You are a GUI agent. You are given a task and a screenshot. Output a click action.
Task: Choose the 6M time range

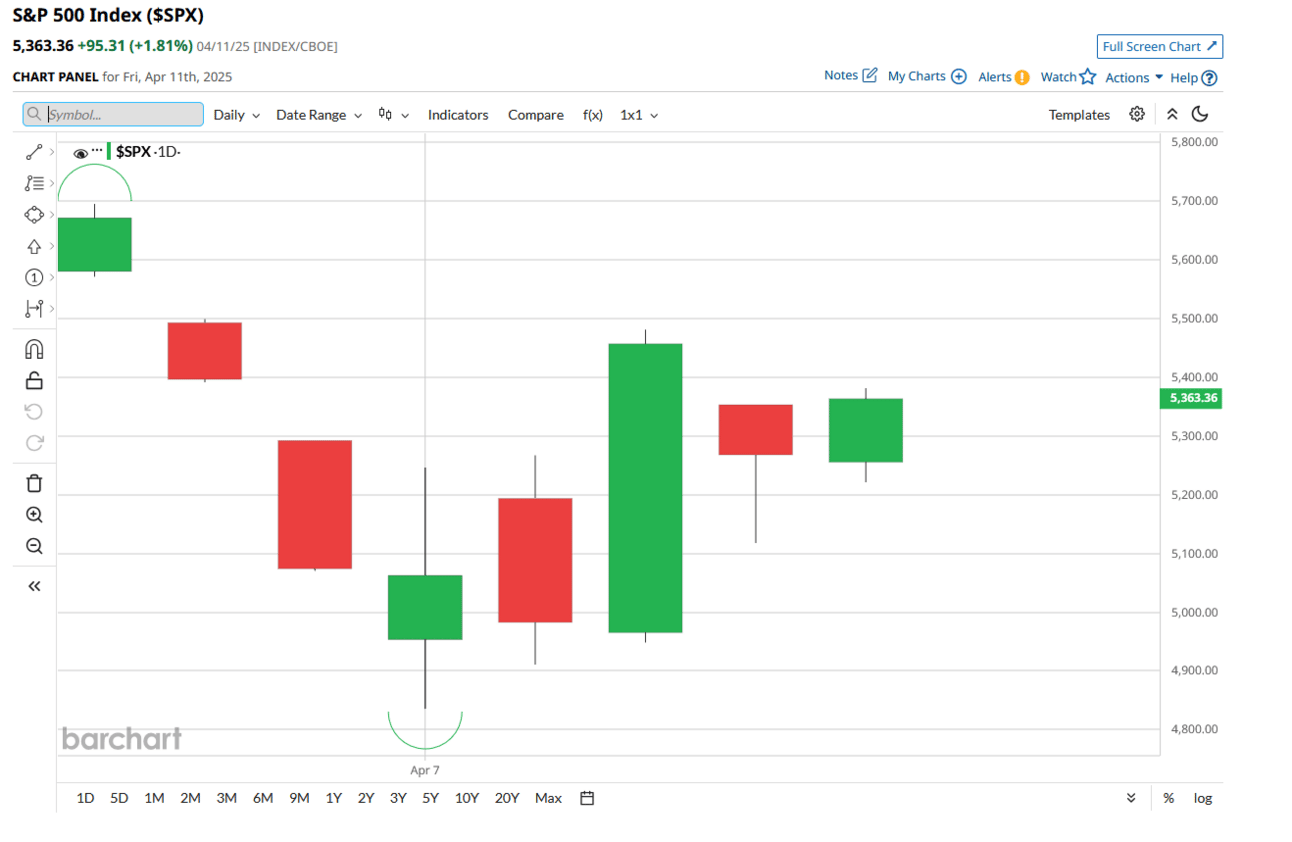click(263, 798)
